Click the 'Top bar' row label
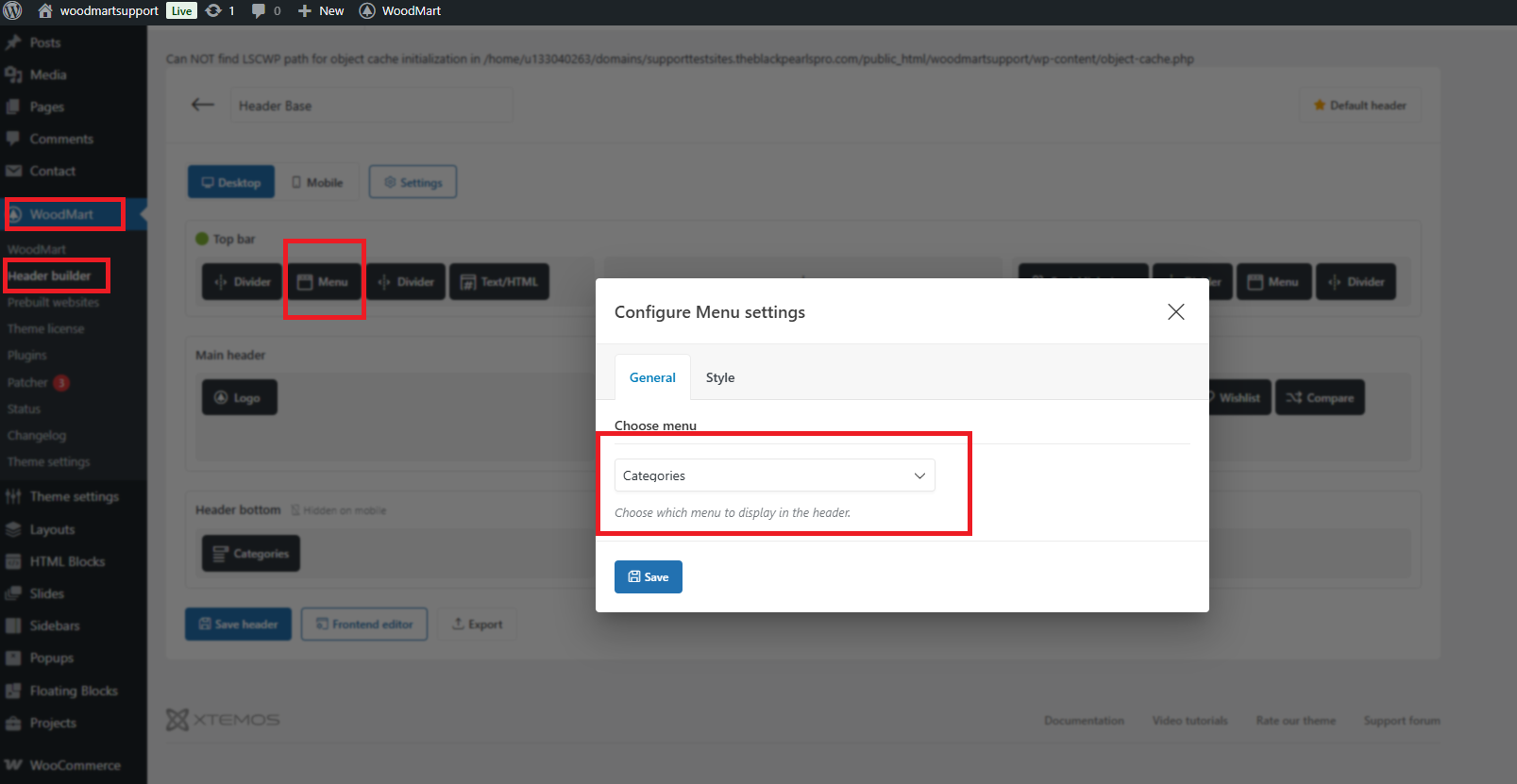Image resolution: width=1517 pixels, height=784 pixels. click(x=234, y=239)
